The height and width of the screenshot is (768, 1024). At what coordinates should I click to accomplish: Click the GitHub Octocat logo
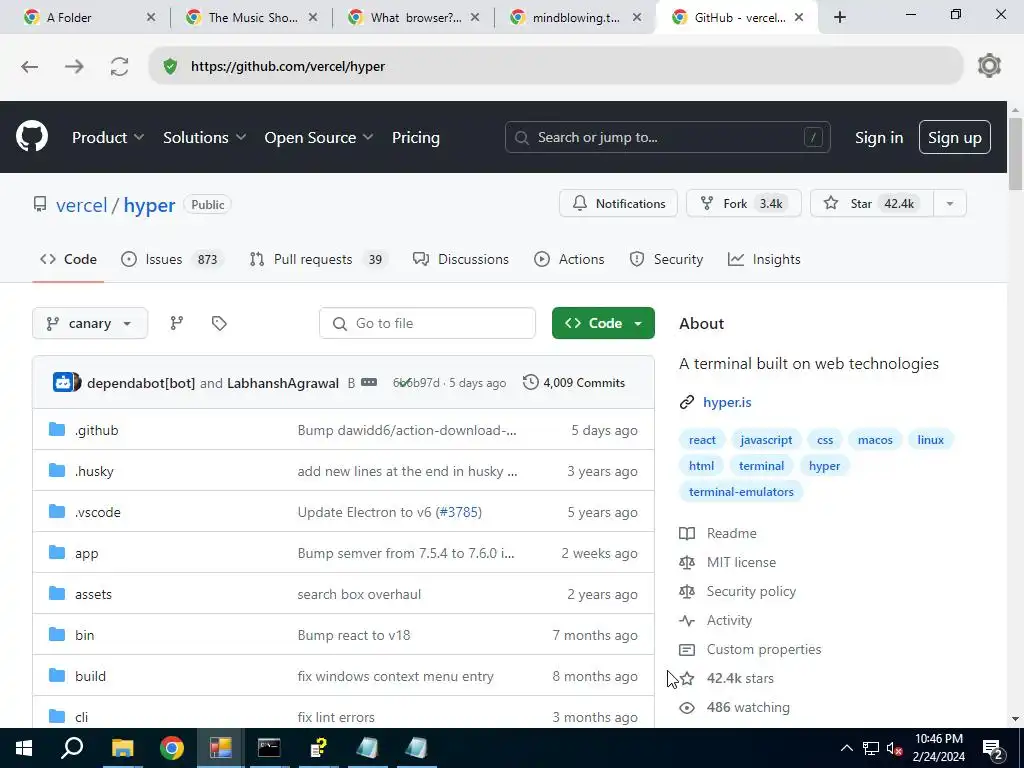32,136
